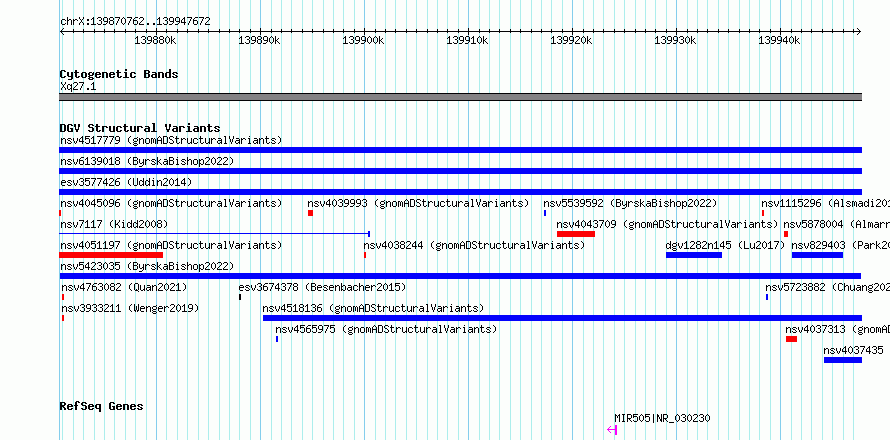Click the nsv4043709 (gnomADStructuralVariants) label
890x440 pixels.
(668, 224)
